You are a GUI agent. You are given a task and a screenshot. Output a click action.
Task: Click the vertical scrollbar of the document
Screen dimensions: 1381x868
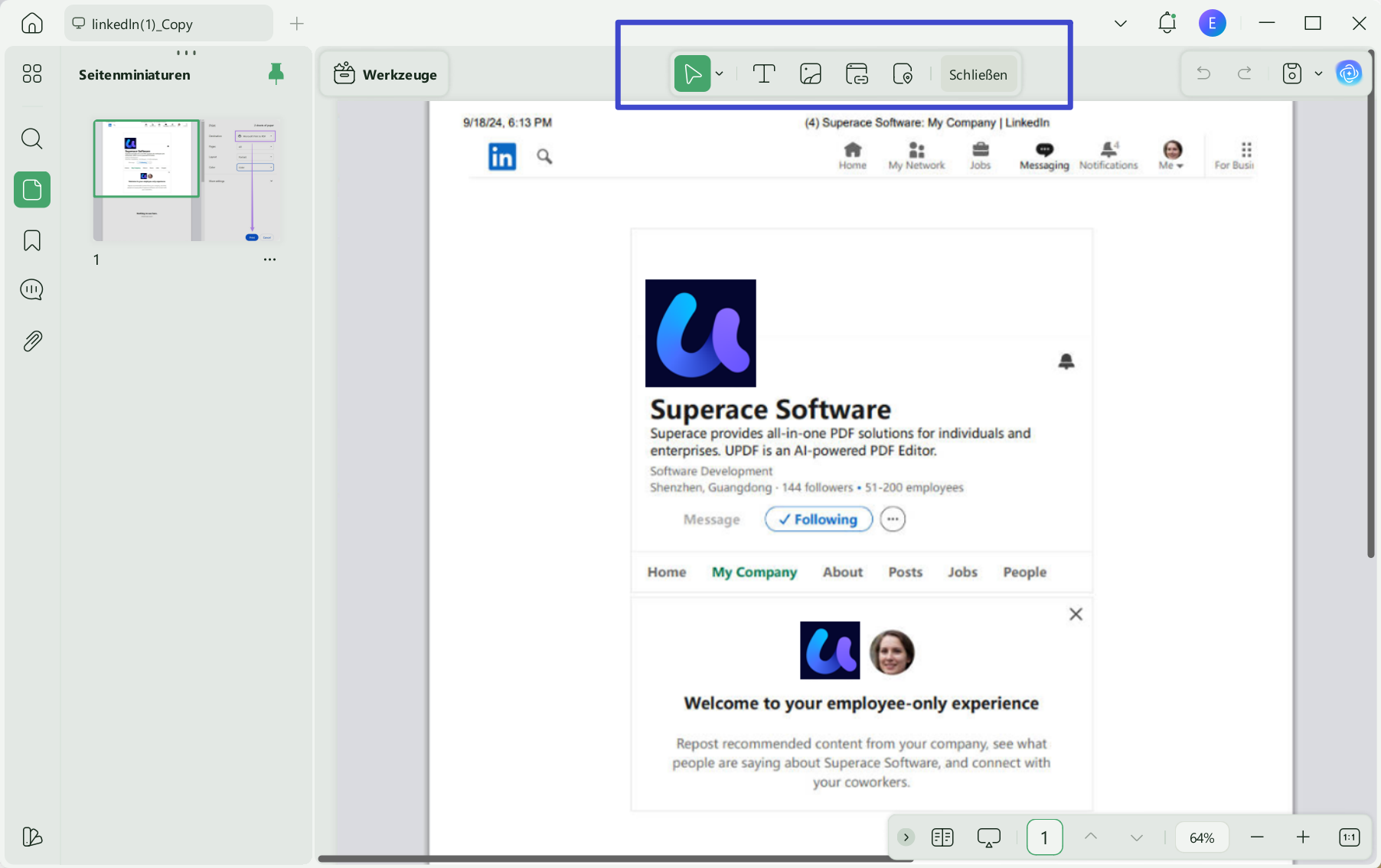tap(1371, 304)
